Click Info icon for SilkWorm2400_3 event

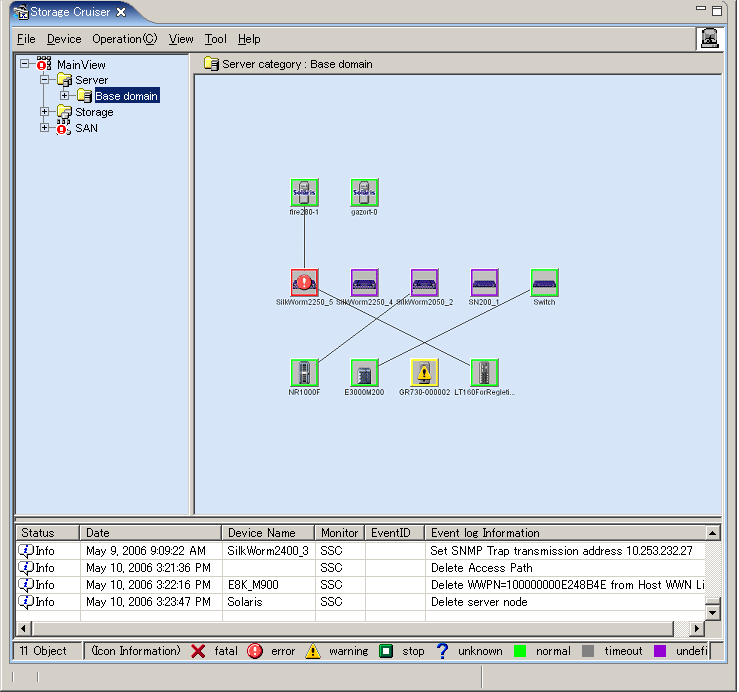(26, 551)
